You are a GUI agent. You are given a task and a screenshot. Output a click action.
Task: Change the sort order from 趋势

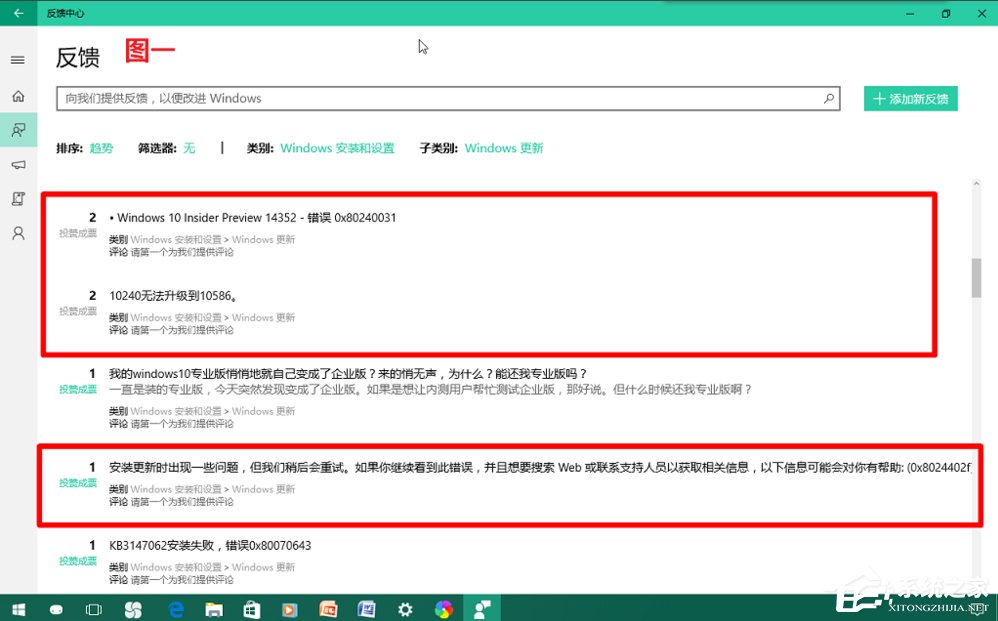click(101, 147)
